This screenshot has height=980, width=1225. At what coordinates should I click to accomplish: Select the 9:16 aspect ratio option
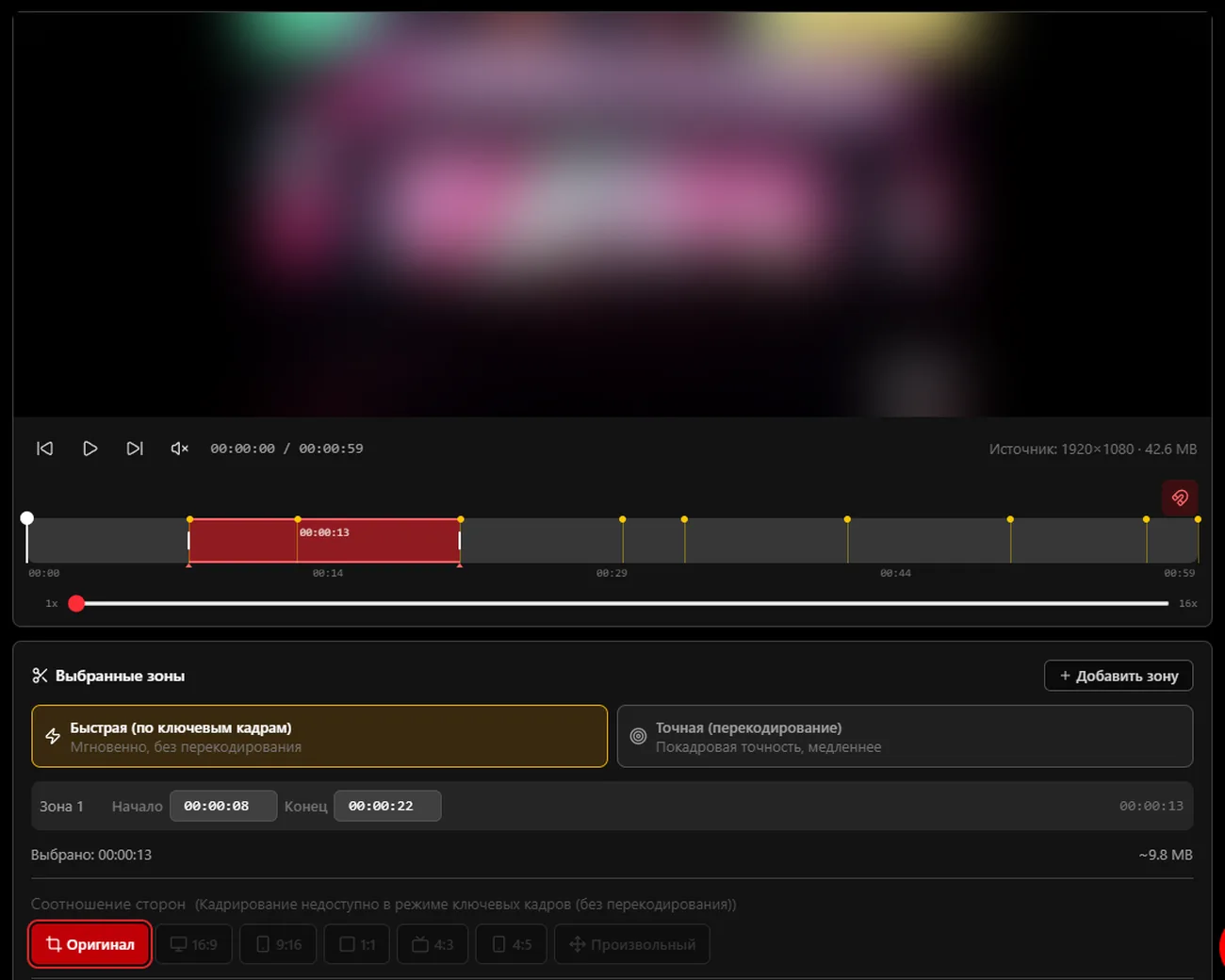(279, 944)
